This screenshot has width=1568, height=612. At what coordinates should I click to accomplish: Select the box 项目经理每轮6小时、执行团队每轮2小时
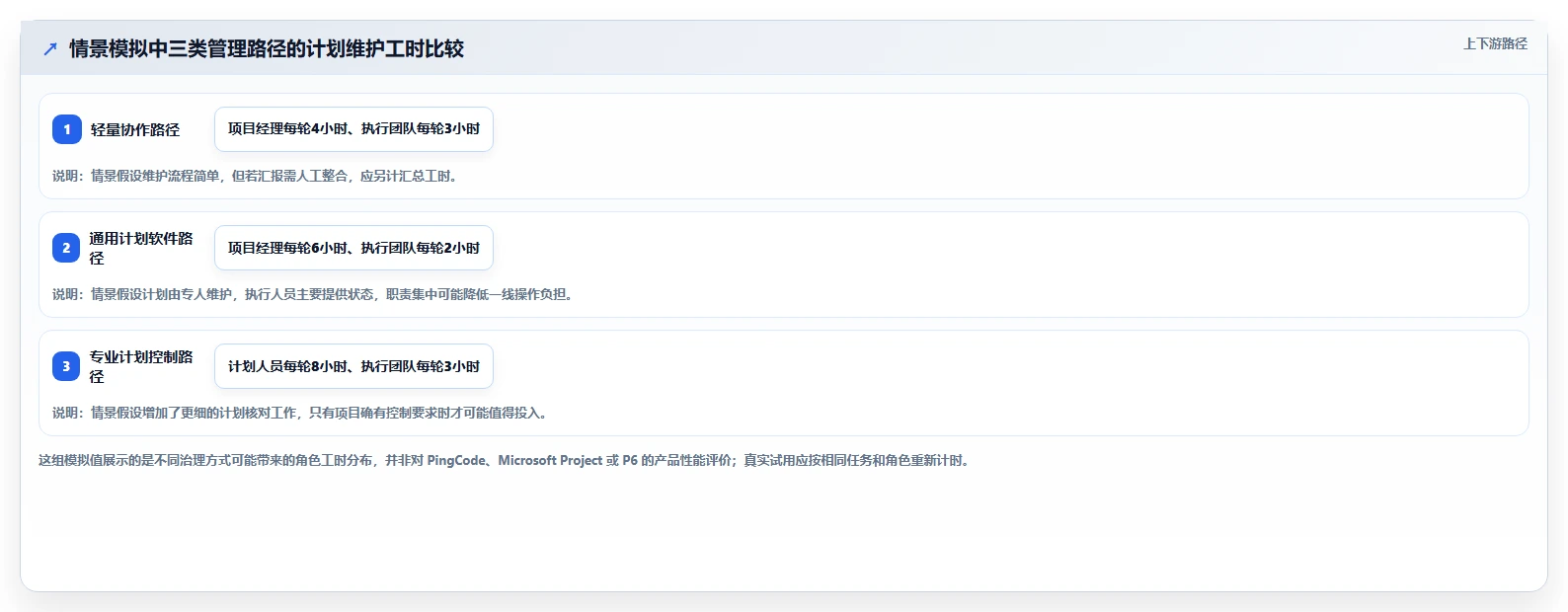[353, 248]
